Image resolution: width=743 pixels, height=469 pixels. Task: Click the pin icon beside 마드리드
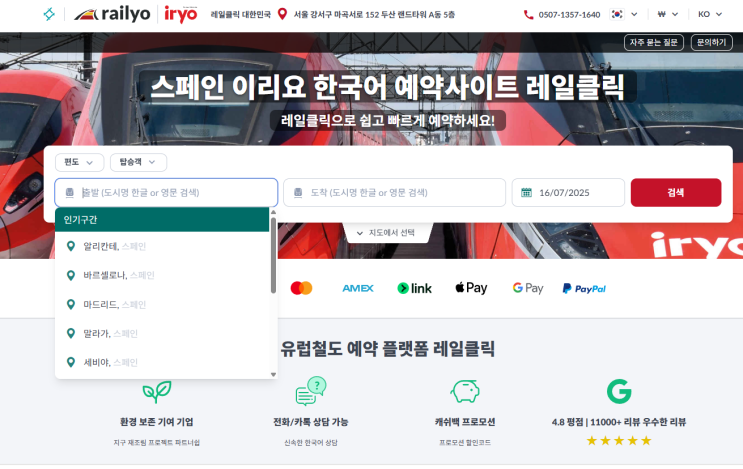[x=71, y=305]
